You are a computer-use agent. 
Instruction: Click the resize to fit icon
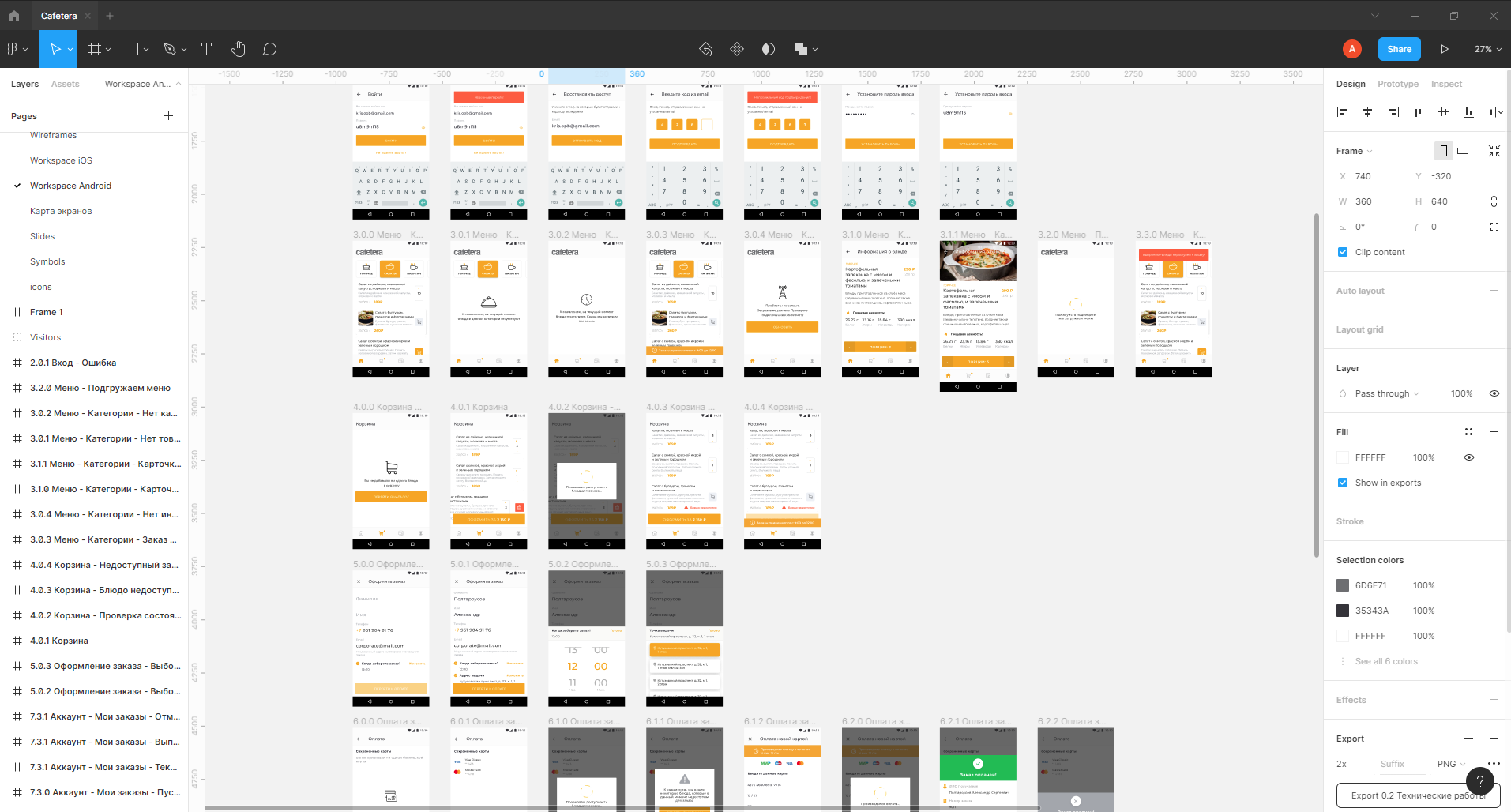pos(1494,151)
